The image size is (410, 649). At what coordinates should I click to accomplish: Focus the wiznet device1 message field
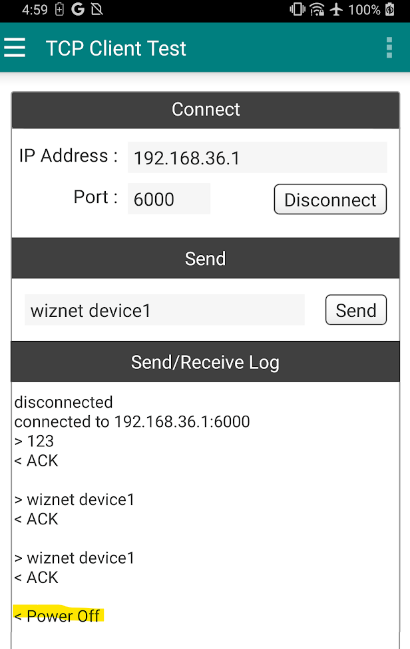point(165,310)
